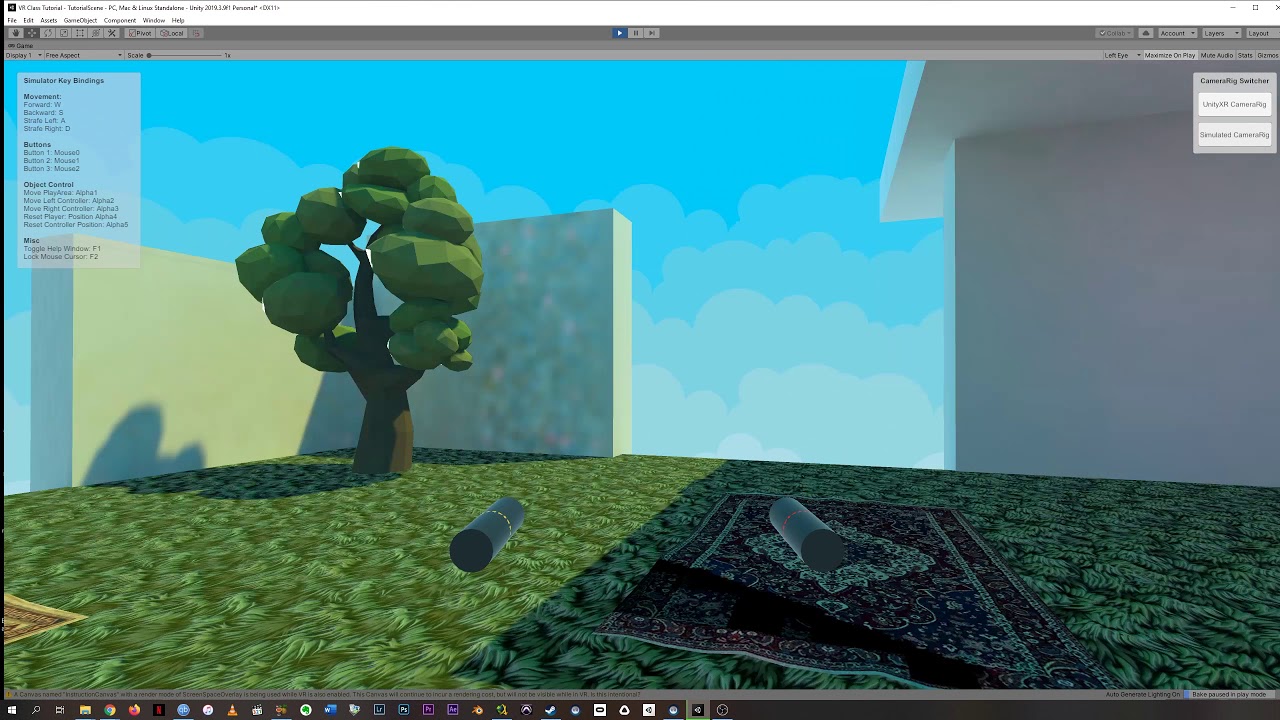Pause the running game

pos(635,33)
